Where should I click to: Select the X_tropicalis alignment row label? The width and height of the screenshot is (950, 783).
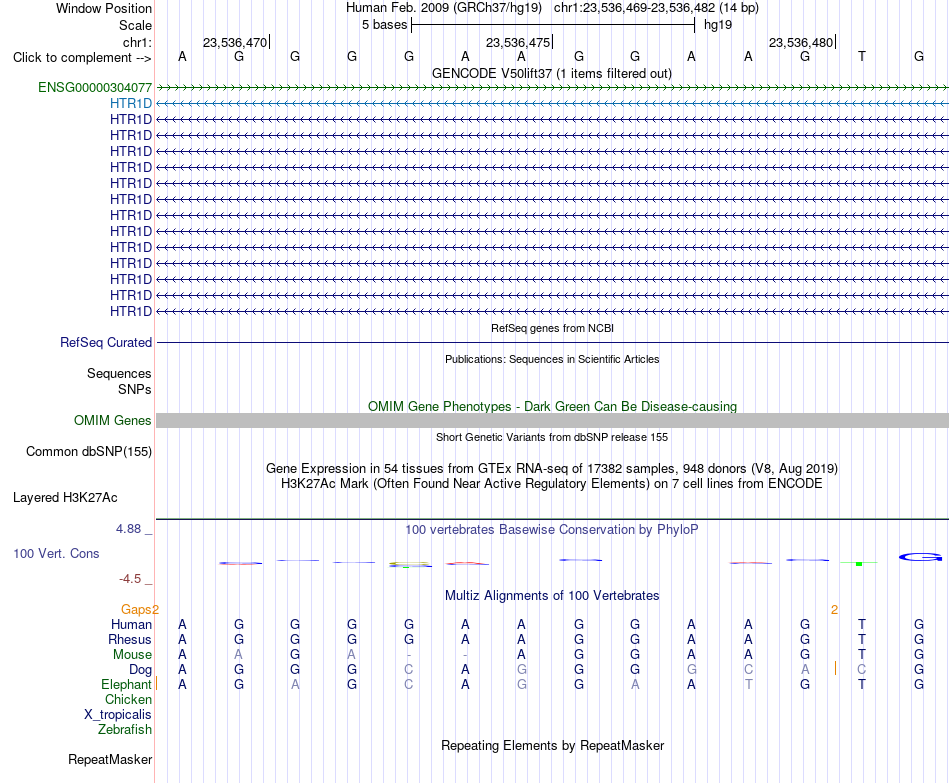(x=118, y=715)
